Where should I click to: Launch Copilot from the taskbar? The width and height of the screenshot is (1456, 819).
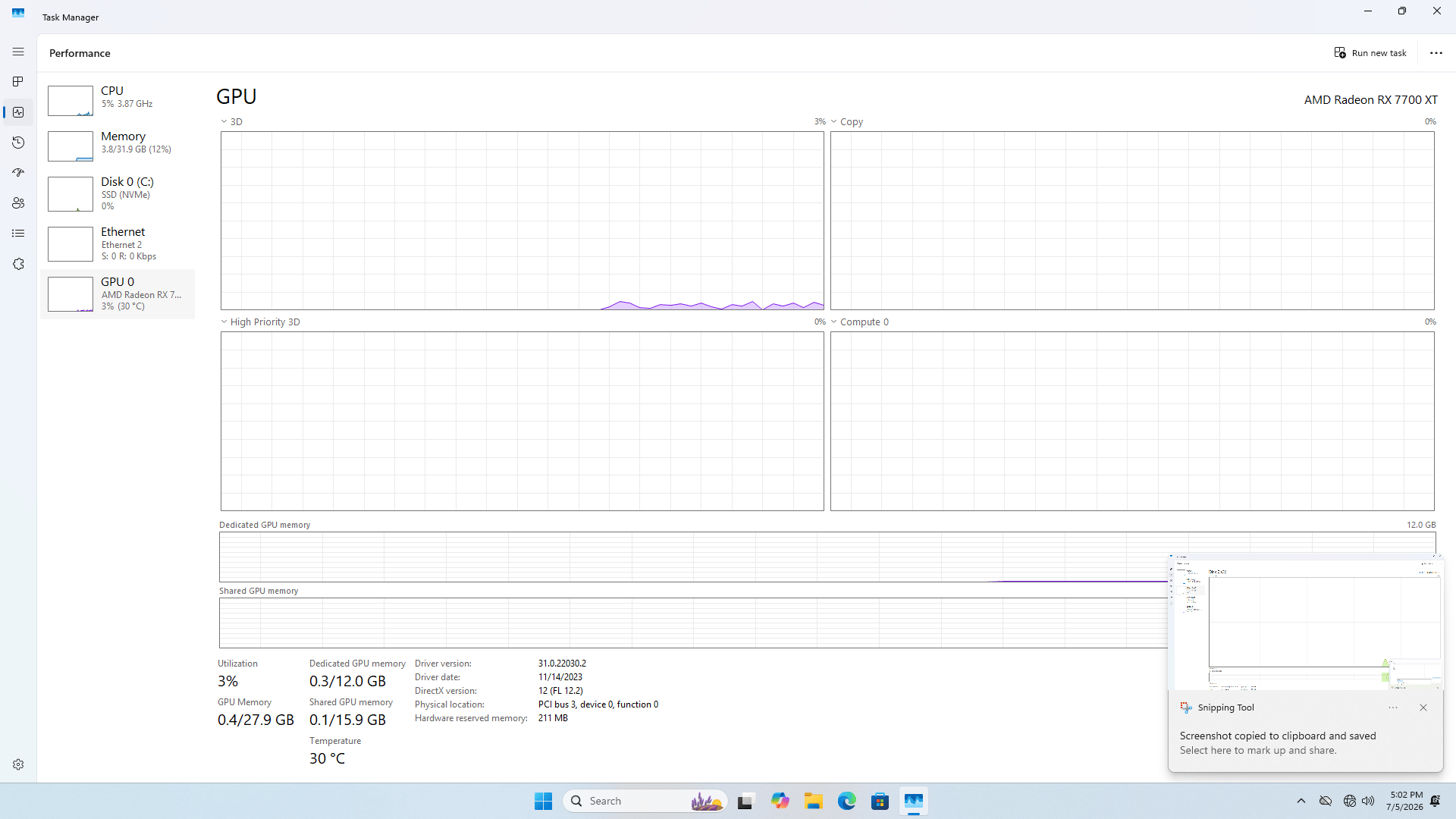[780, 801]
